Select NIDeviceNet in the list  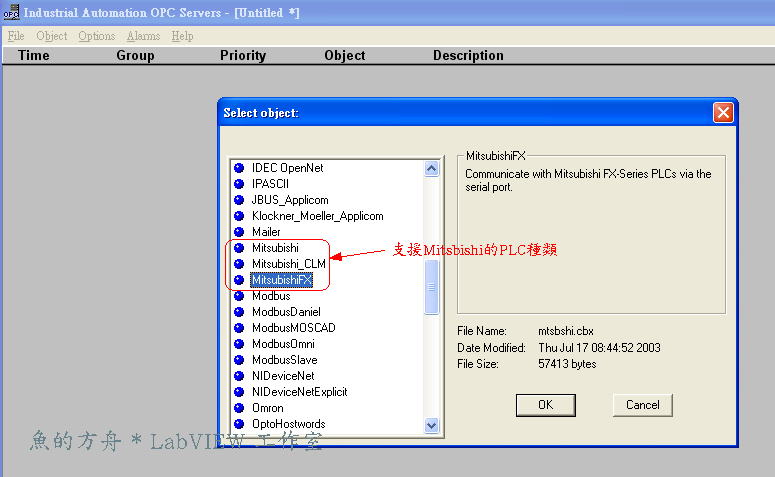(x=283, y=376)
